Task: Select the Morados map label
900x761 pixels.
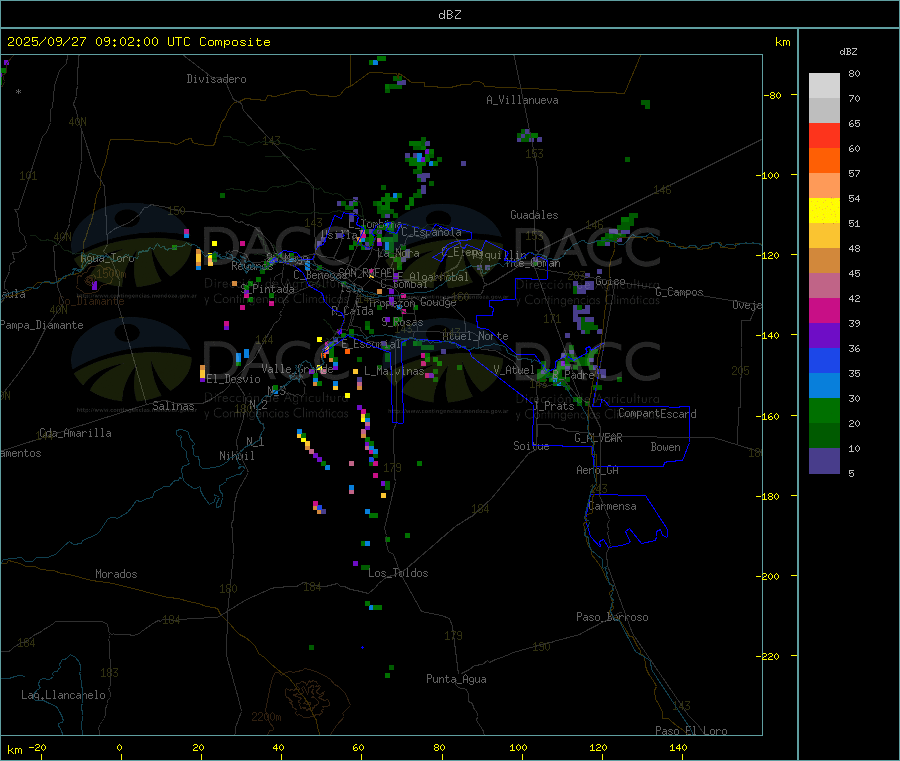Action: point(116,574)
